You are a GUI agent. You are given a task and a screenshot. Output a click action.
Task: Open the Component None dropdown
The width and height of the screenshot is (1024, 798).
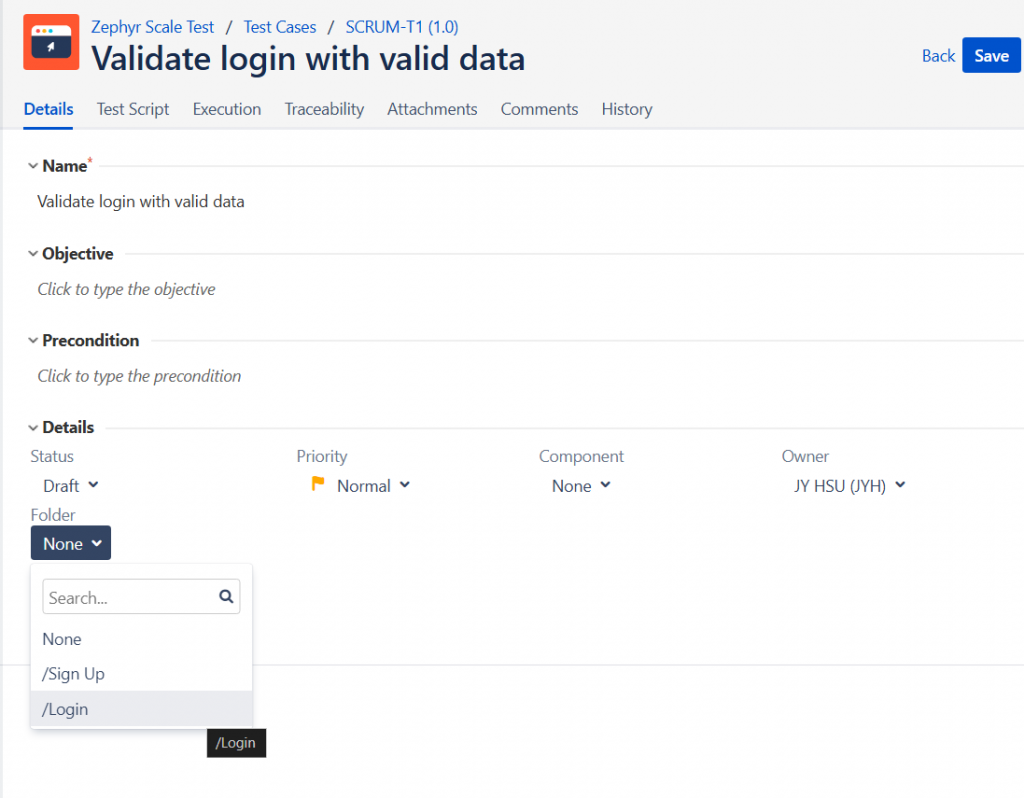(580, 486)
